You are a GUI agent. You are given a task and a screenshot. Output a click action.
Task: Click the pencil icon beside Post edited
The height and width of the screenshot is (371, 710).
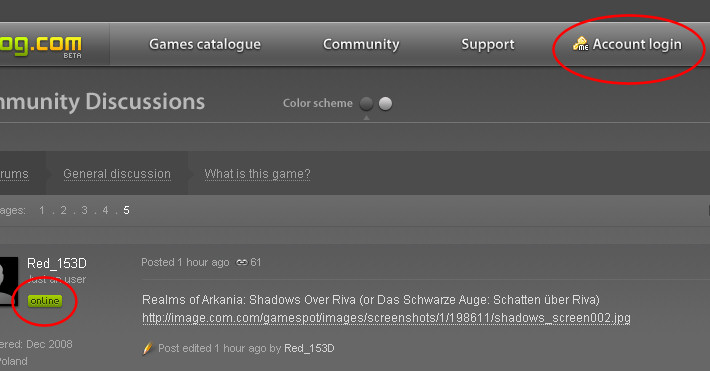coord(147,348)
